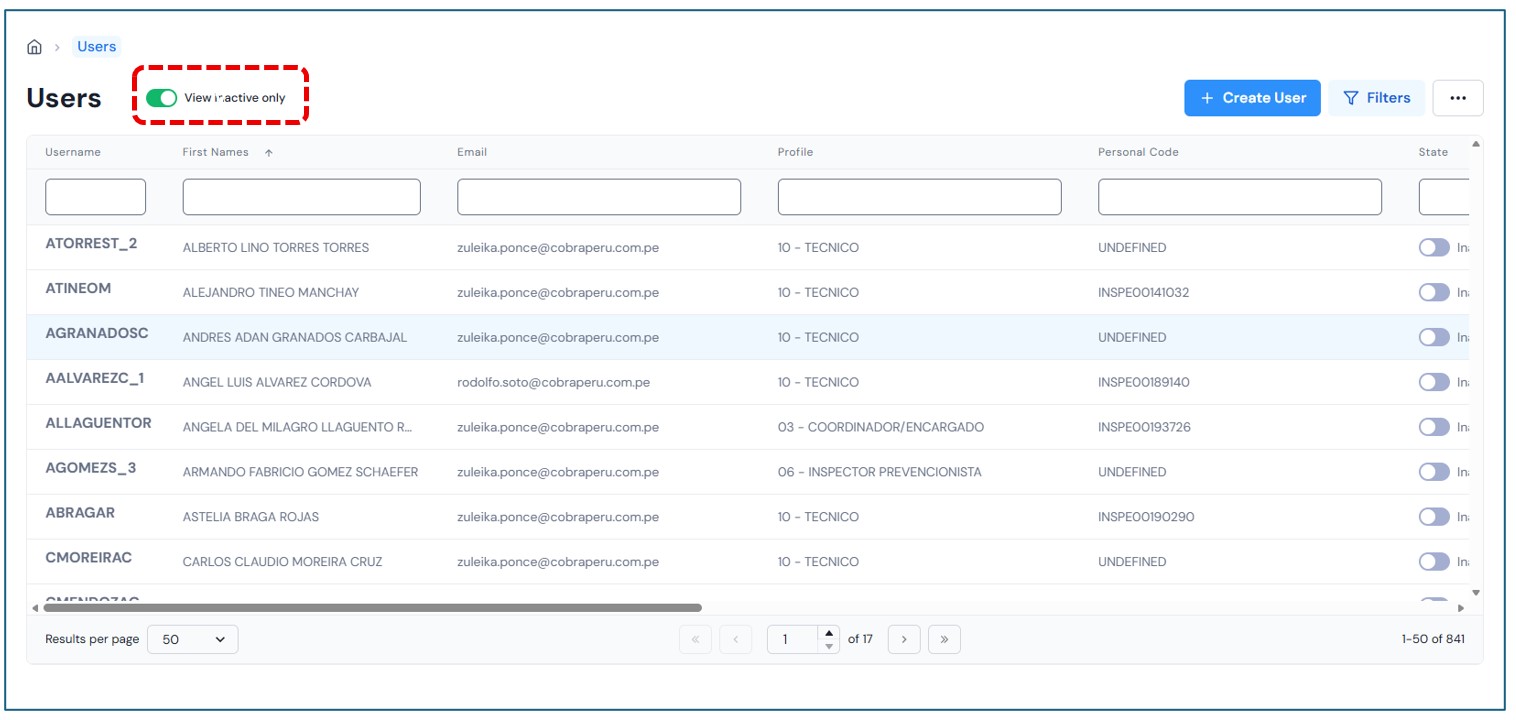This screenshot has height=720, width=1516.
Task: Go to the next page arrow
Action: click(x=904, y=639)
